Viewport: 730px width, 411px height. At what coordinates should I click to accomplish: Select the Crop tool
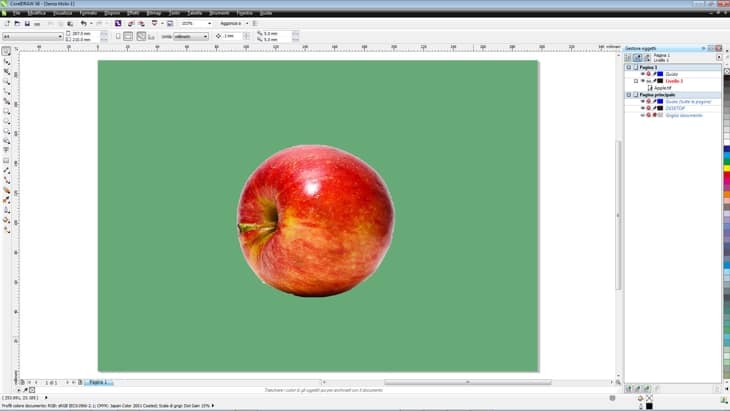point(7,71)
